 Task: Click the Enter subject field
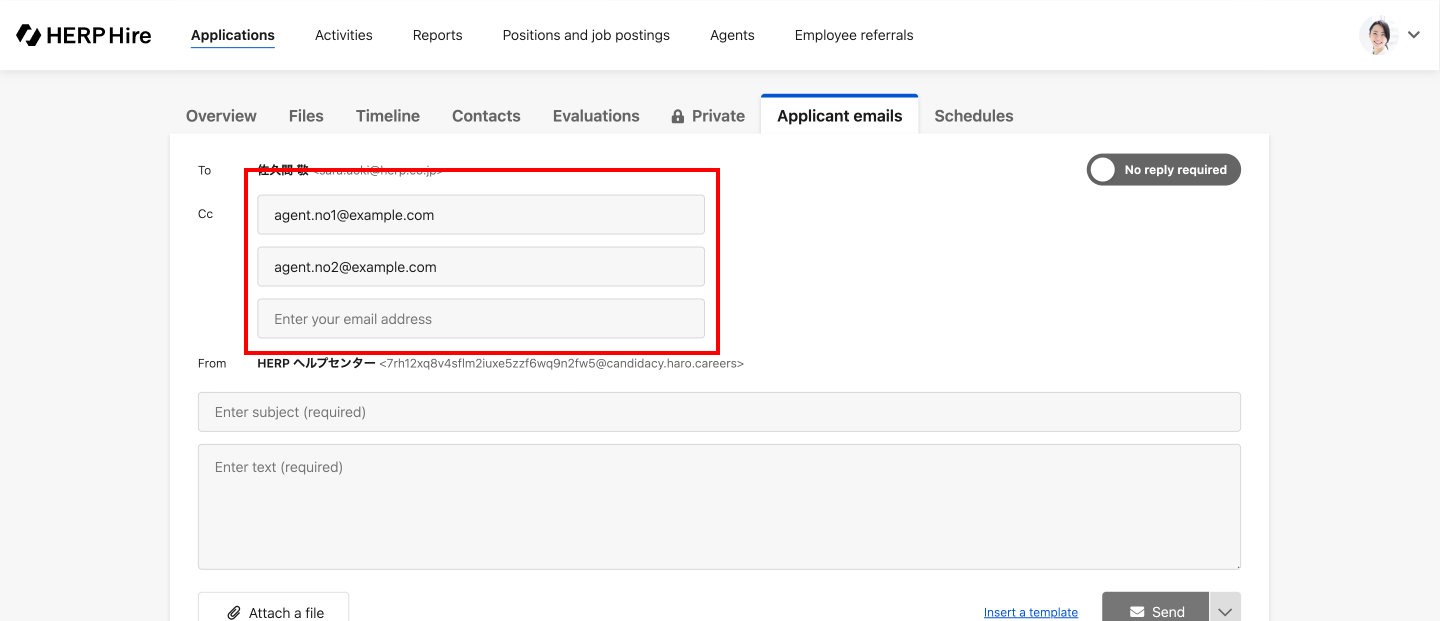[x=719, y=412]
